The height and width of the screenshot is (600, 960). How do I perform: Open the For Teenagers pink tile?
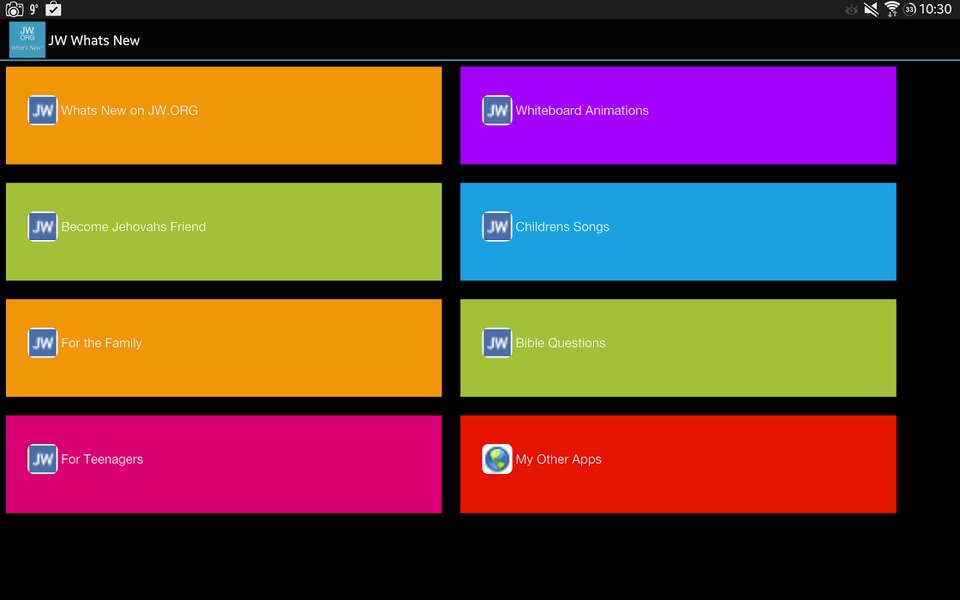[223, 464]
